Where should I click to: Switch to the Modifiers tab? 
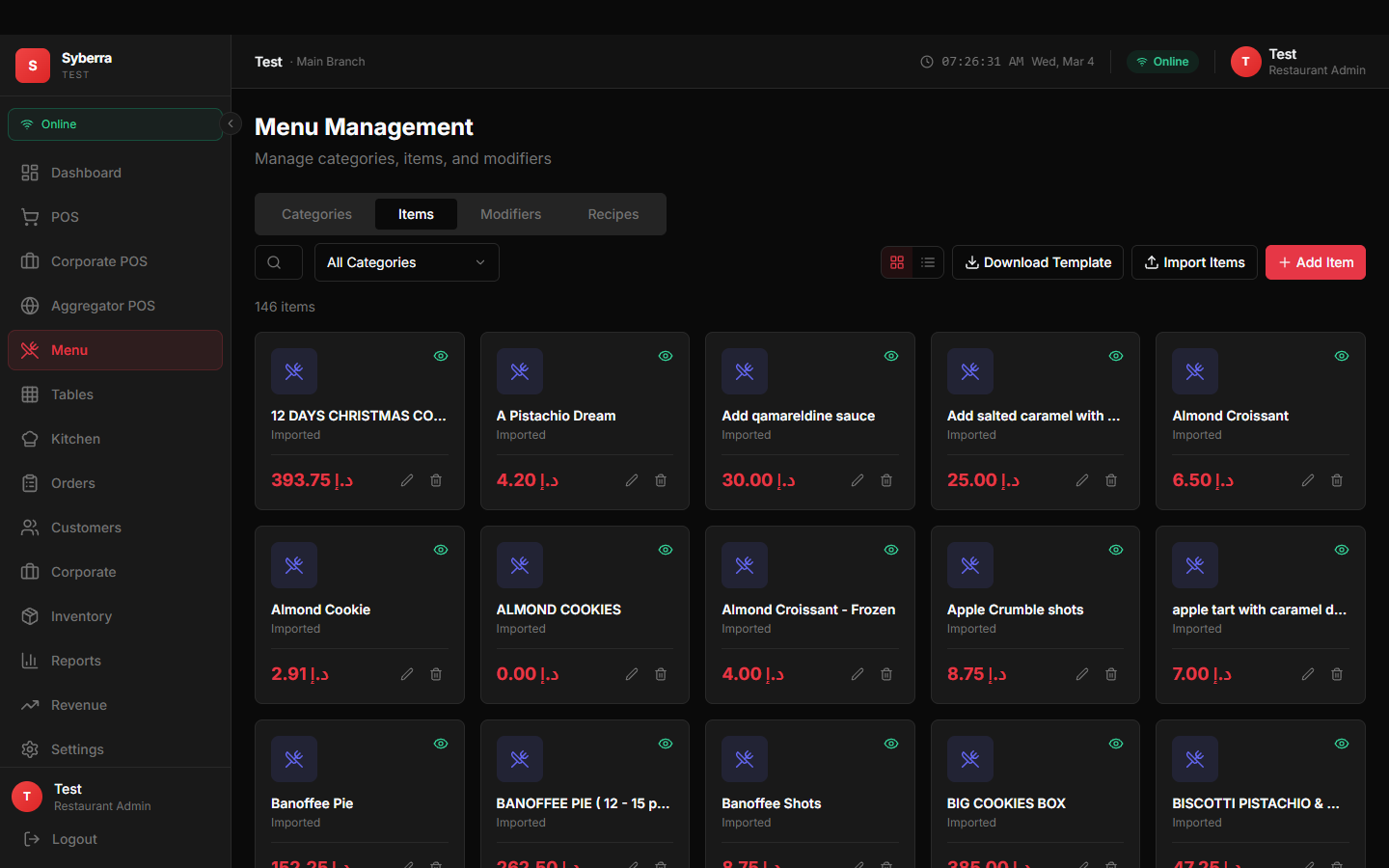coord(510,214)
